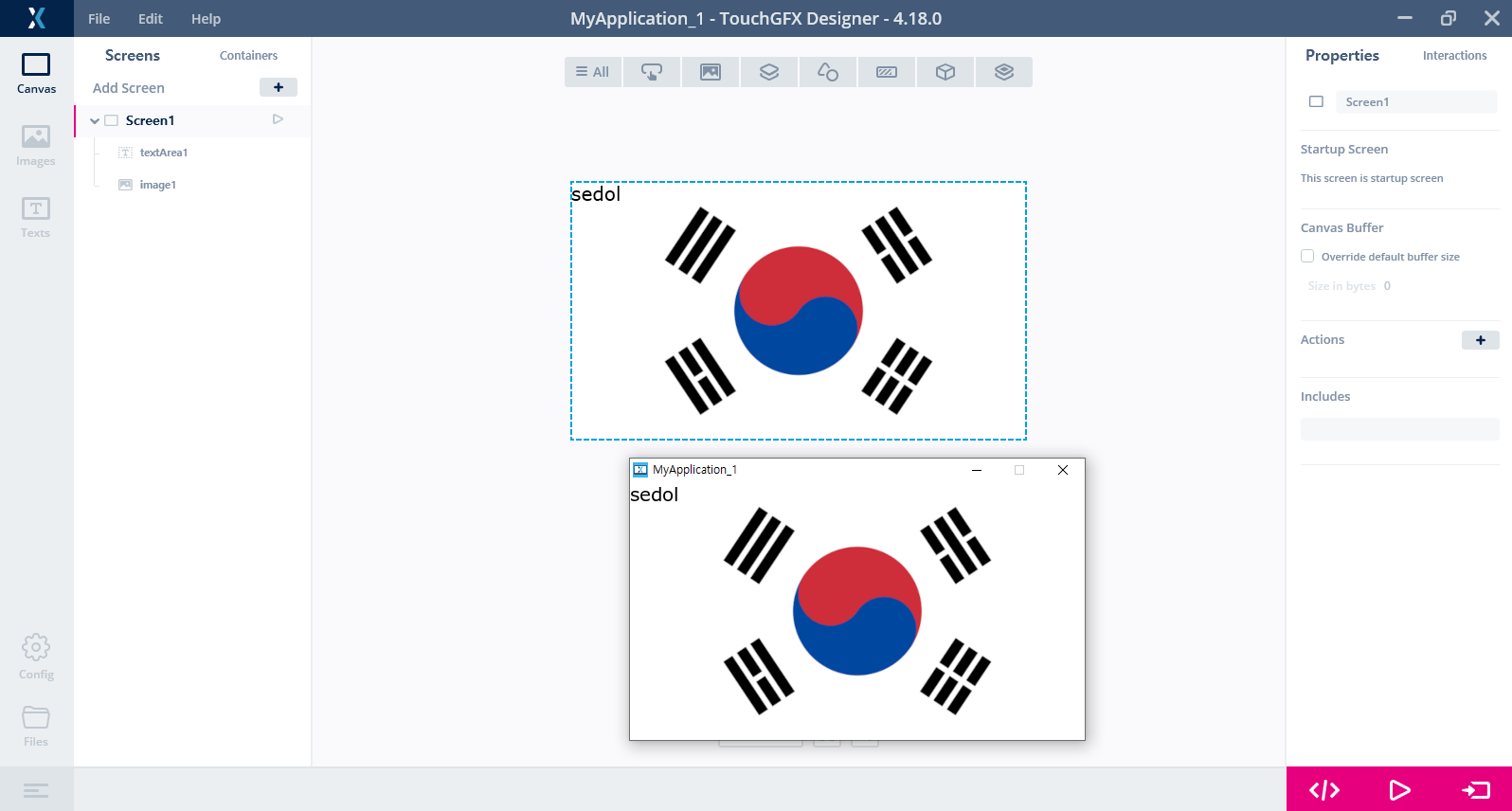Close the MyApplication_1 simulator window

click(1063, 470)
